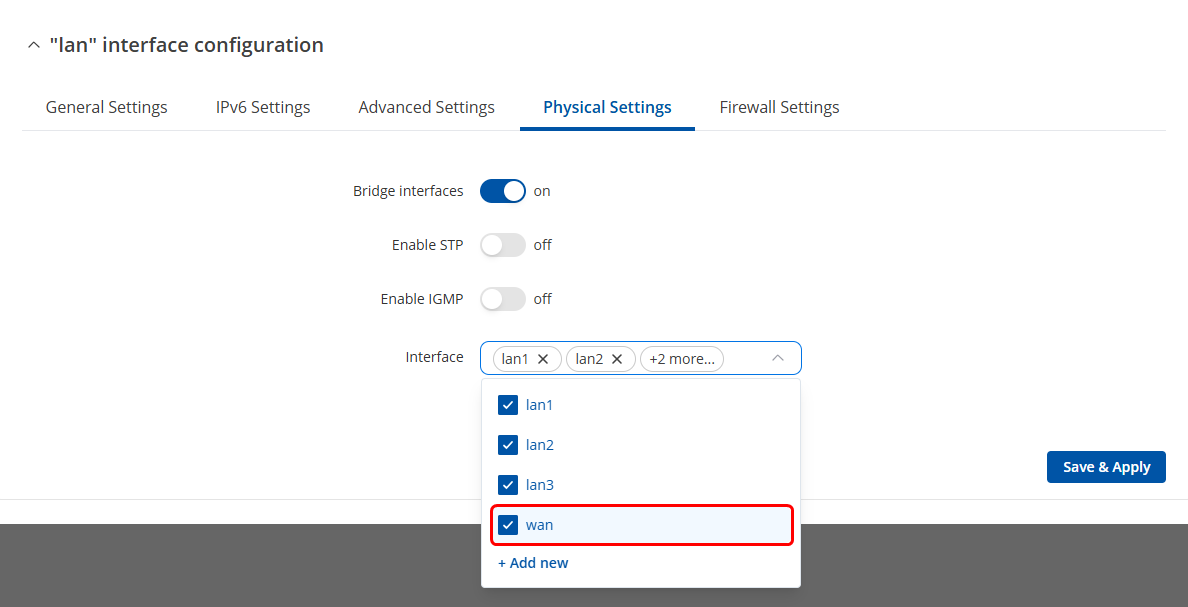1188x607 pixels.
Task: Remove lan2 tag using its X icon
Action: coord(617,359)
